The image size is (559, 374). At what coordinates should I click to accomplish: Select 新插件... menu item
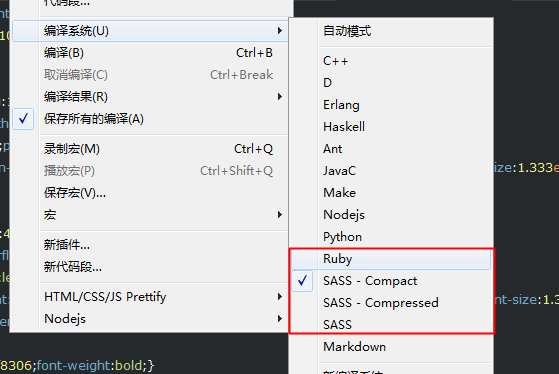pyautogui.click(x=150, y=245)
